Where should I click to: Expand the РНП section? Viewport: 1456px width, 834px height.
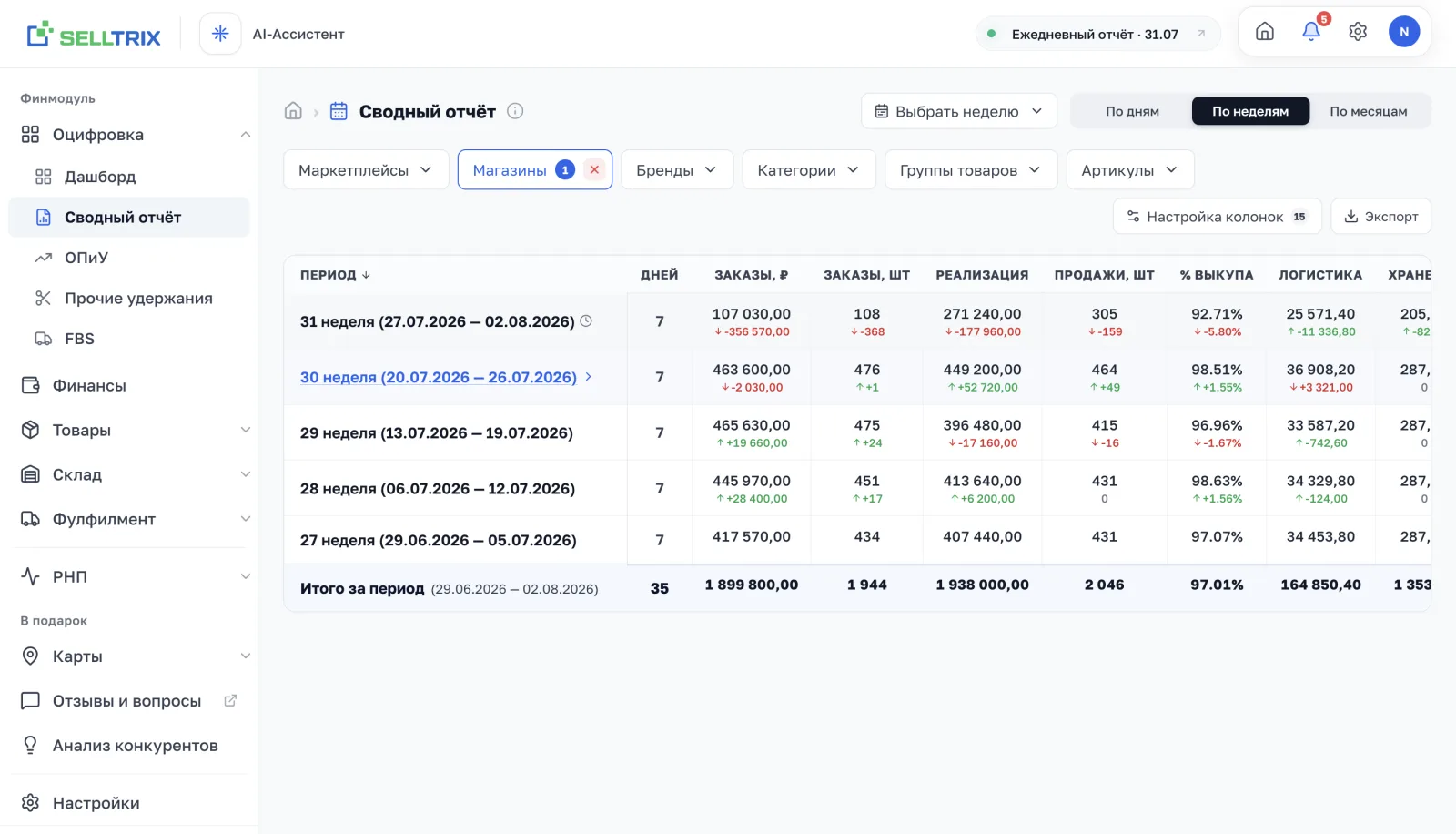(245, 576)
